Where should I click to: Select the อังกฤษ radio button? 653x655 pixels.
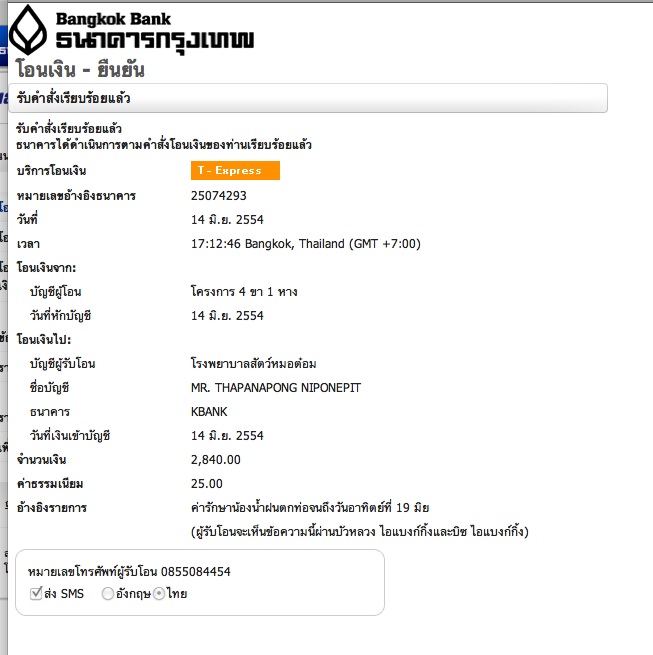pos(108,594)
